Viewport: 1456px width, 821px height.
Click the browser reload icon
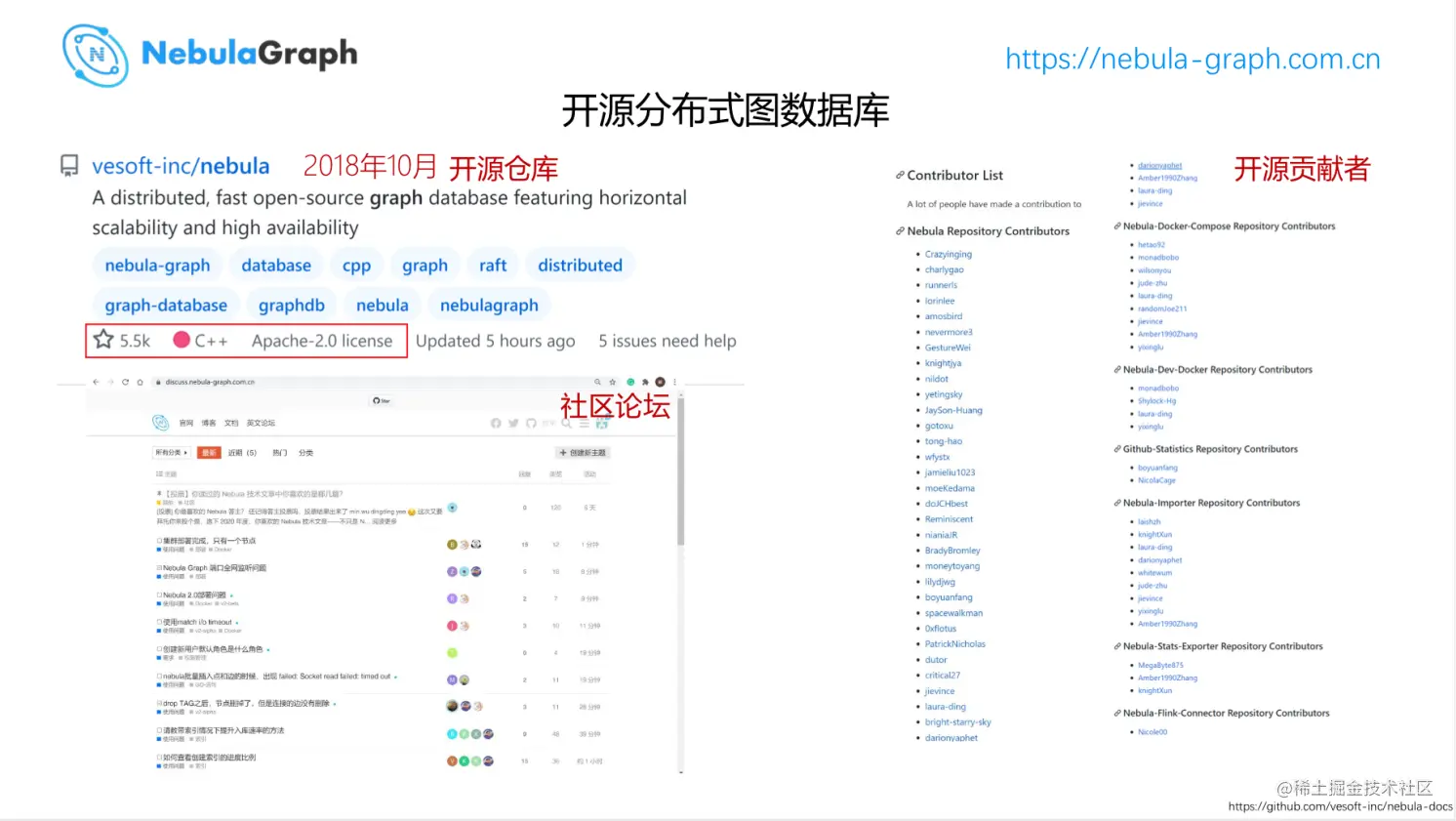pyautogui.click(x=126, y=382)
